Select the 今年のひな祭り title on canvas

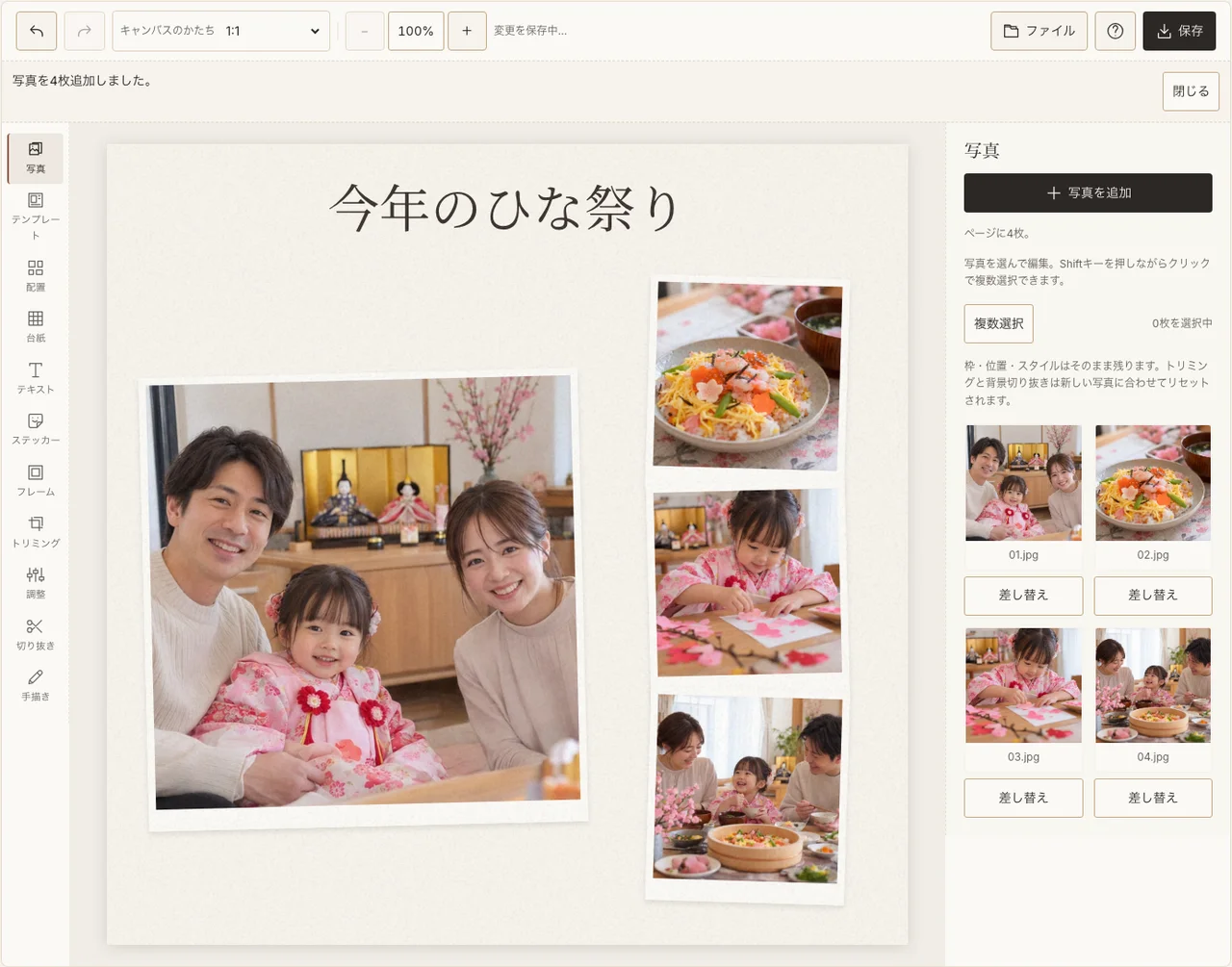pyautogui.click(x=506, y=208)
